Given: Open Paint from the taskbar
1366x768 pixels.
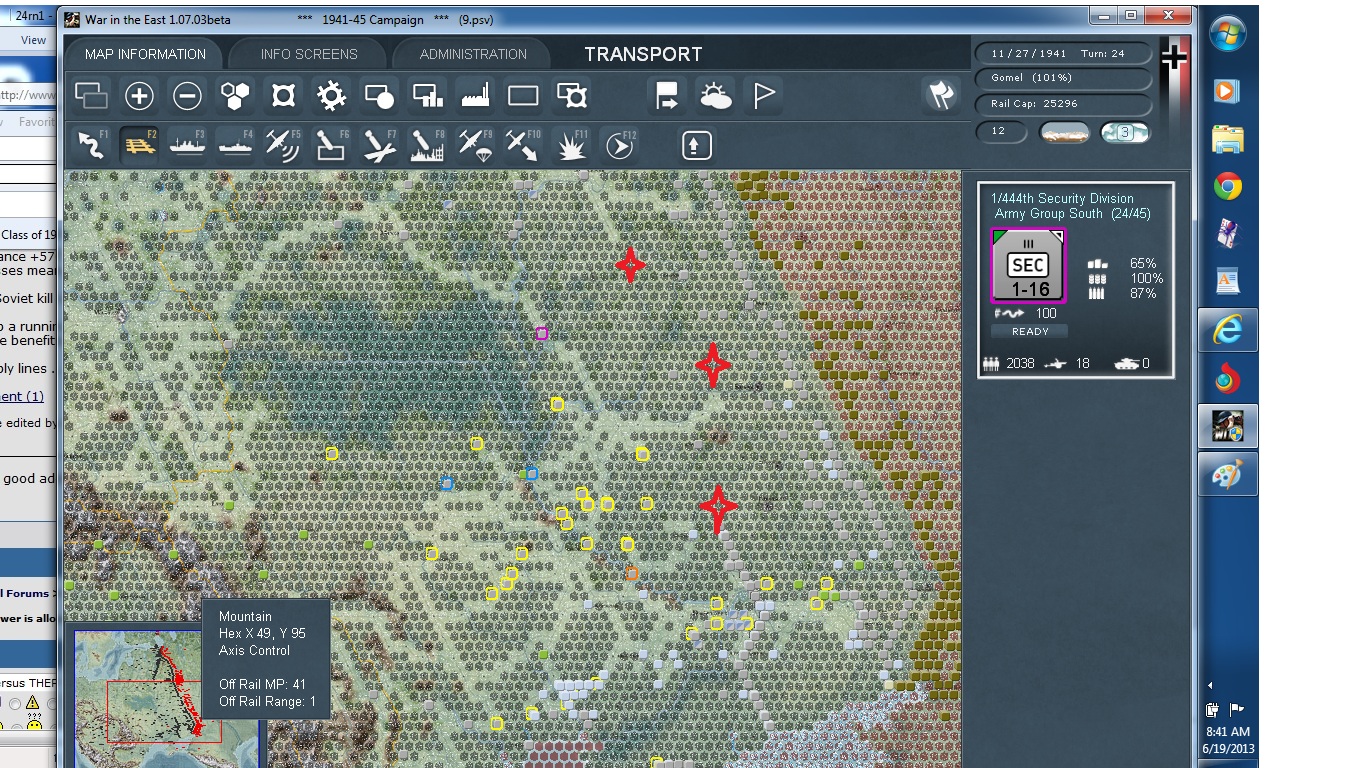Looking at the screenshot, I should point(1227,476).
